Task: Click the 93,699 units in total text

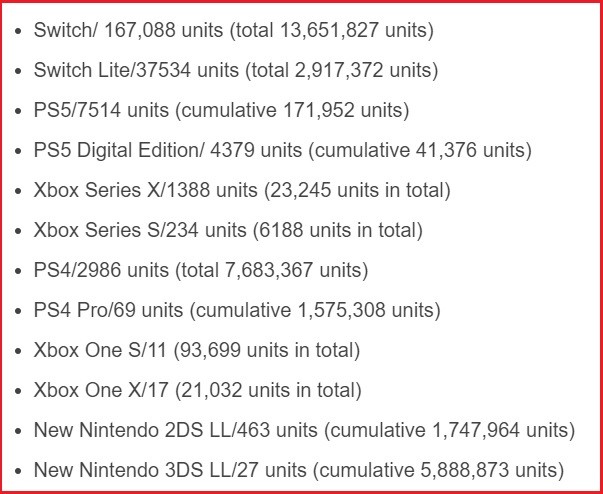Action: click(276, 351)
